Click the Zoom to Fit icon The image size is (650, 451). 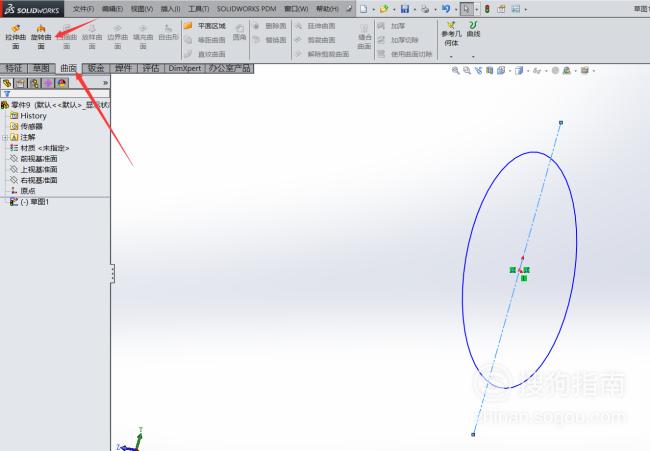(455, 70)
